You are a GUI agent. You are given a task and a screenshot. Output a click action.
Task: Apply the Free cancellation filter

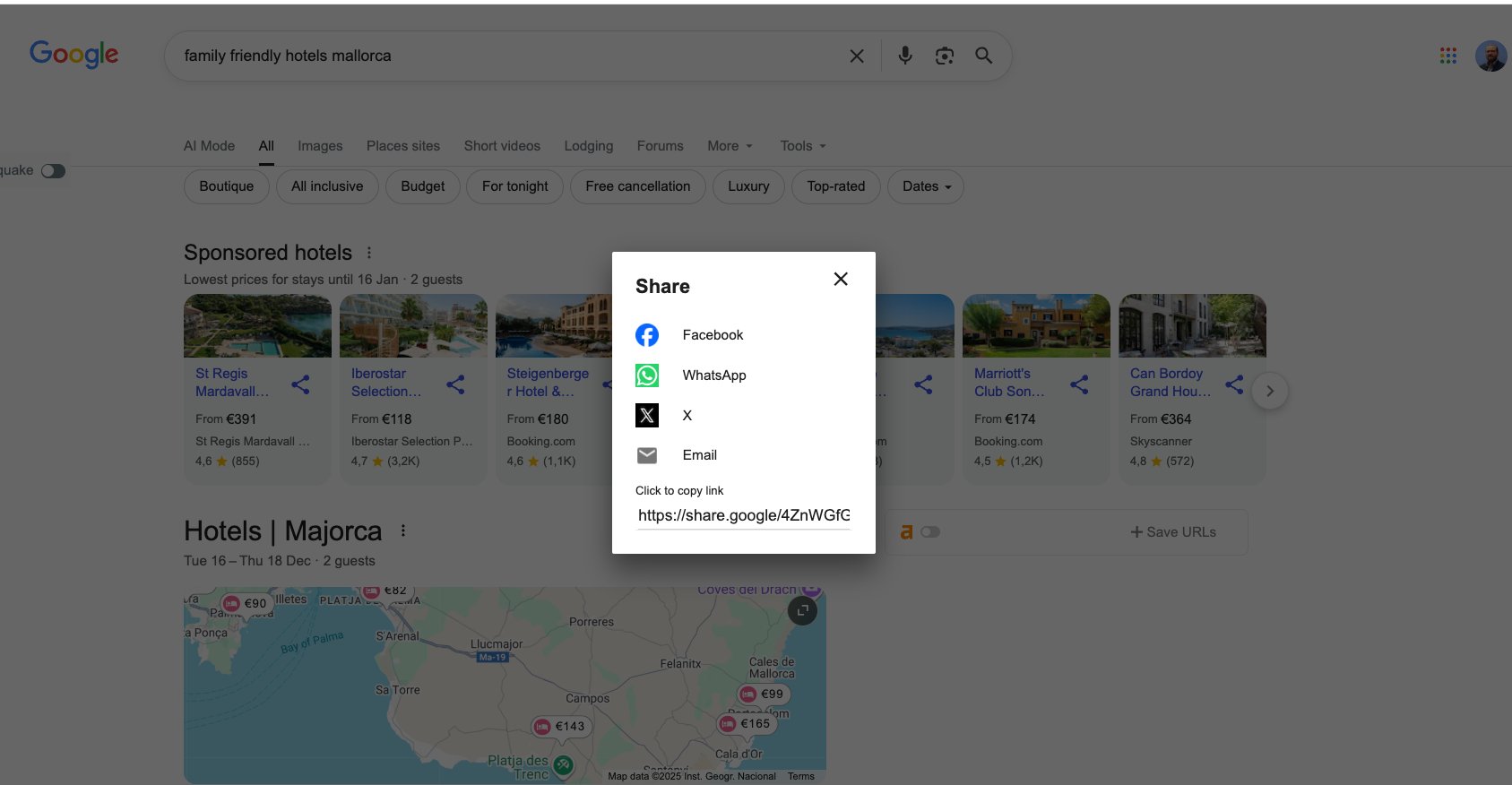click(x=637, y=186)
